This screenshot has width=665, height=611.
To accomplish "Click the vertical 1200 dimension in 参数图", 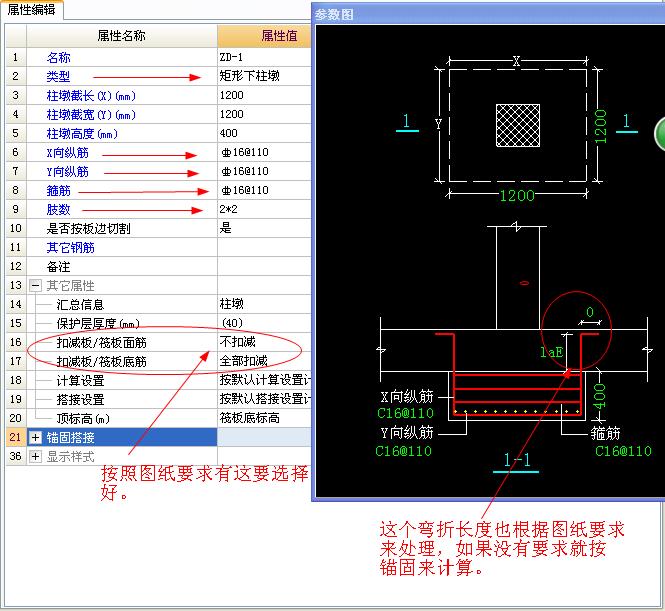I will [x=601, y=126].
